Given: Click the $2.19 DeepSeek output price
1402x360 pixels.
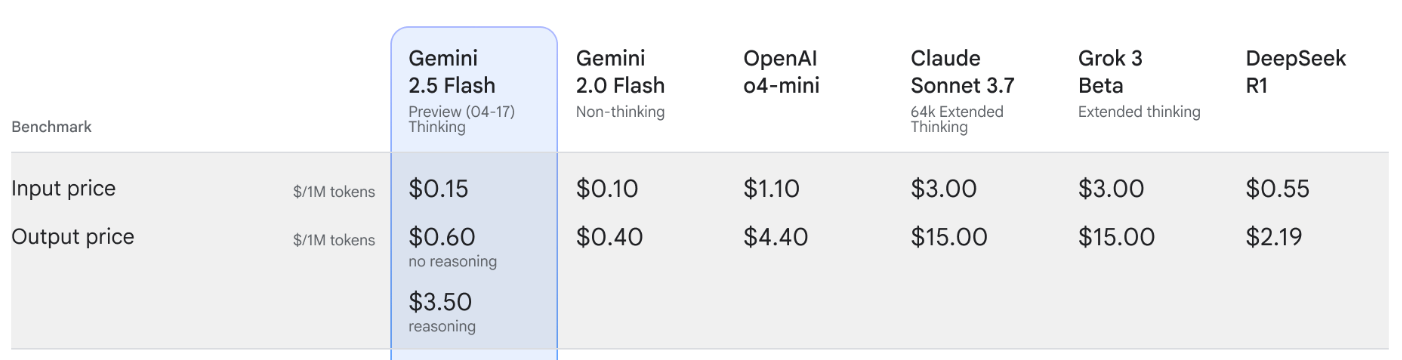Looking at the screenshot, I should point(1275,237).
